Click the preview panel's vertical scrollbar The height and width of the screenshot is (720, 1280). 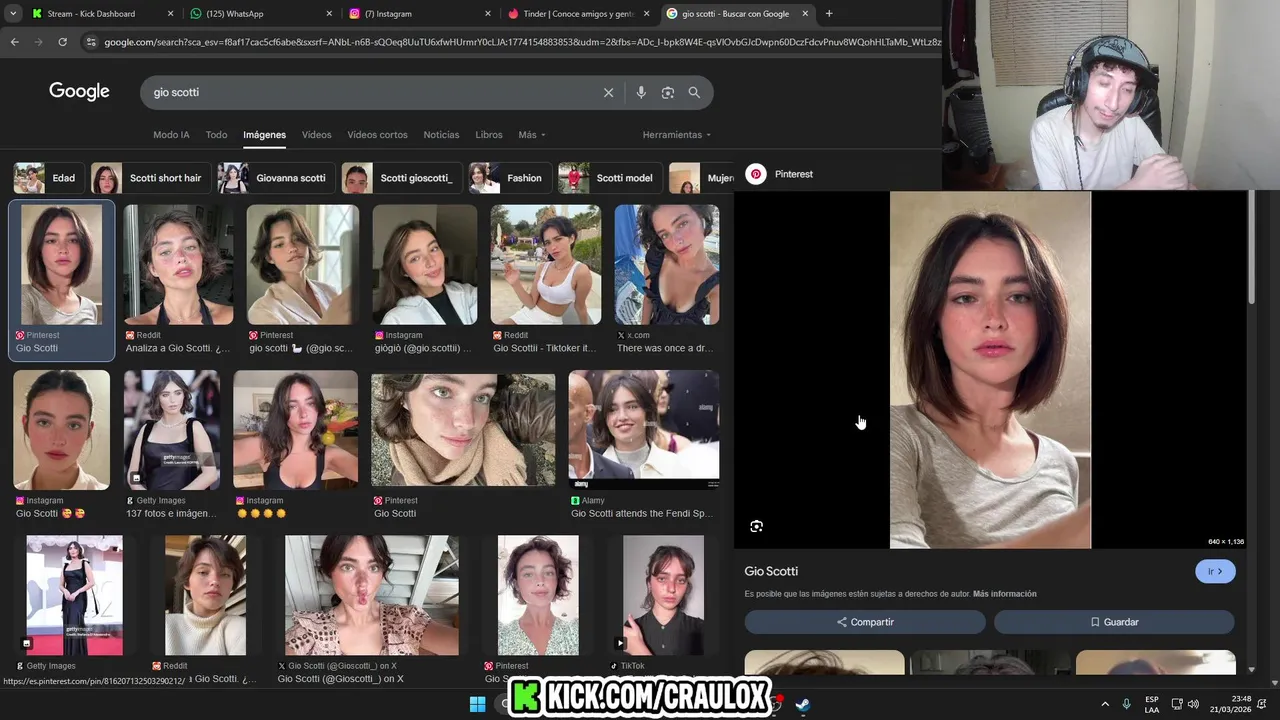coord(1251,247)
